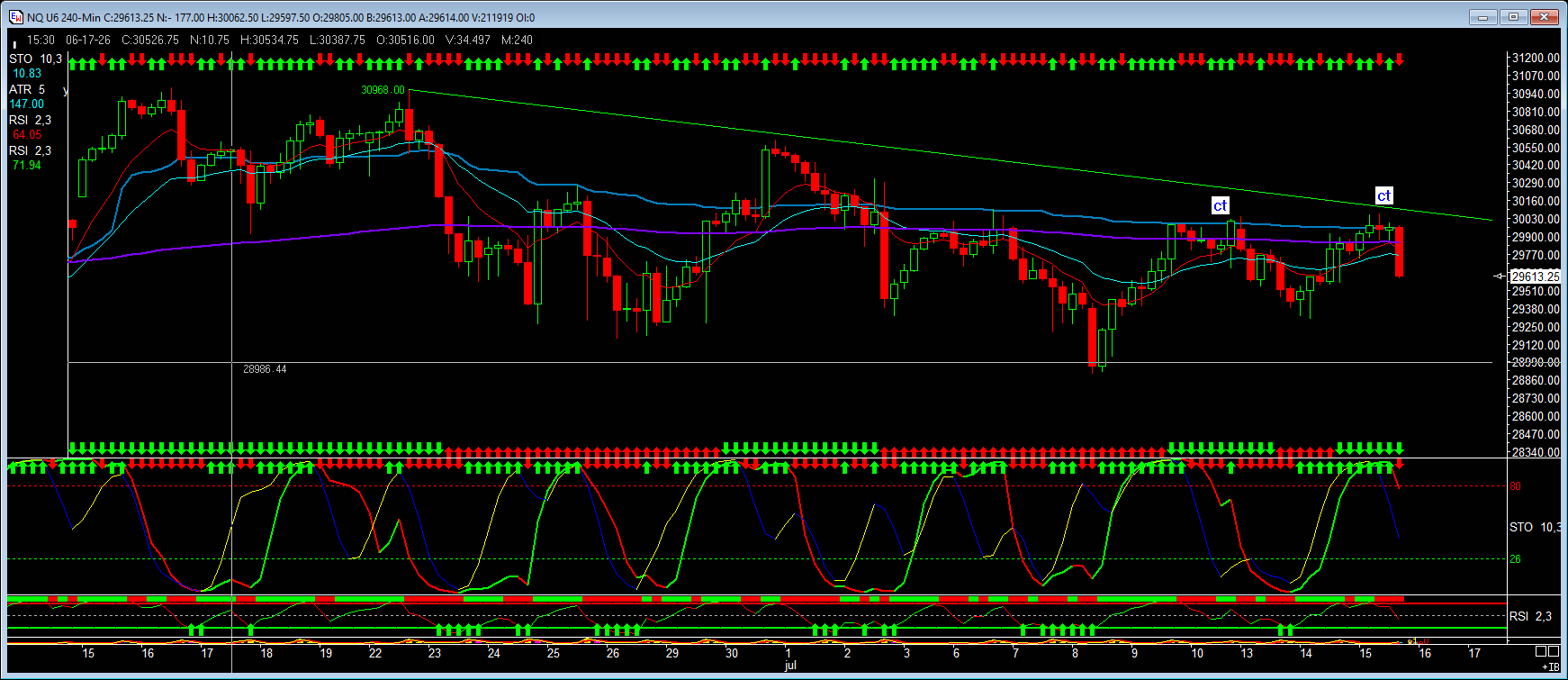The image size is (1568, 680).
Task: Click the 30810.00 price axis label
Action: [1536, 112]
